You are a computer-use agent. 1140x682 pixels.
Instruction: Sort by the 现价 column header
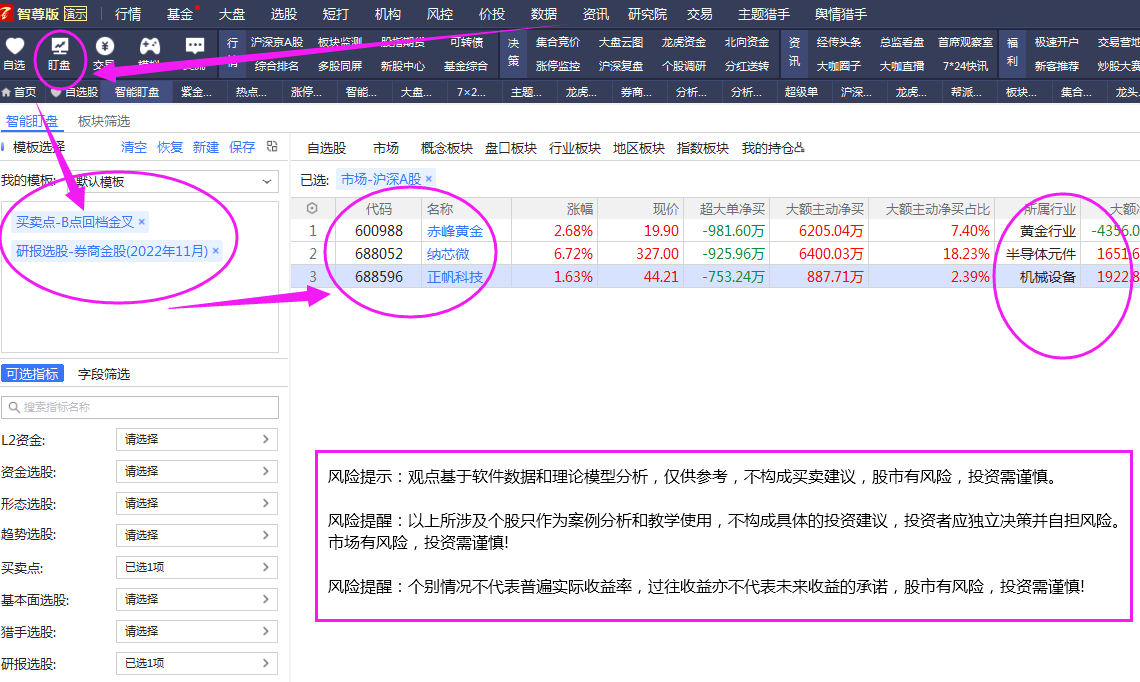click(x=665, y=209)
